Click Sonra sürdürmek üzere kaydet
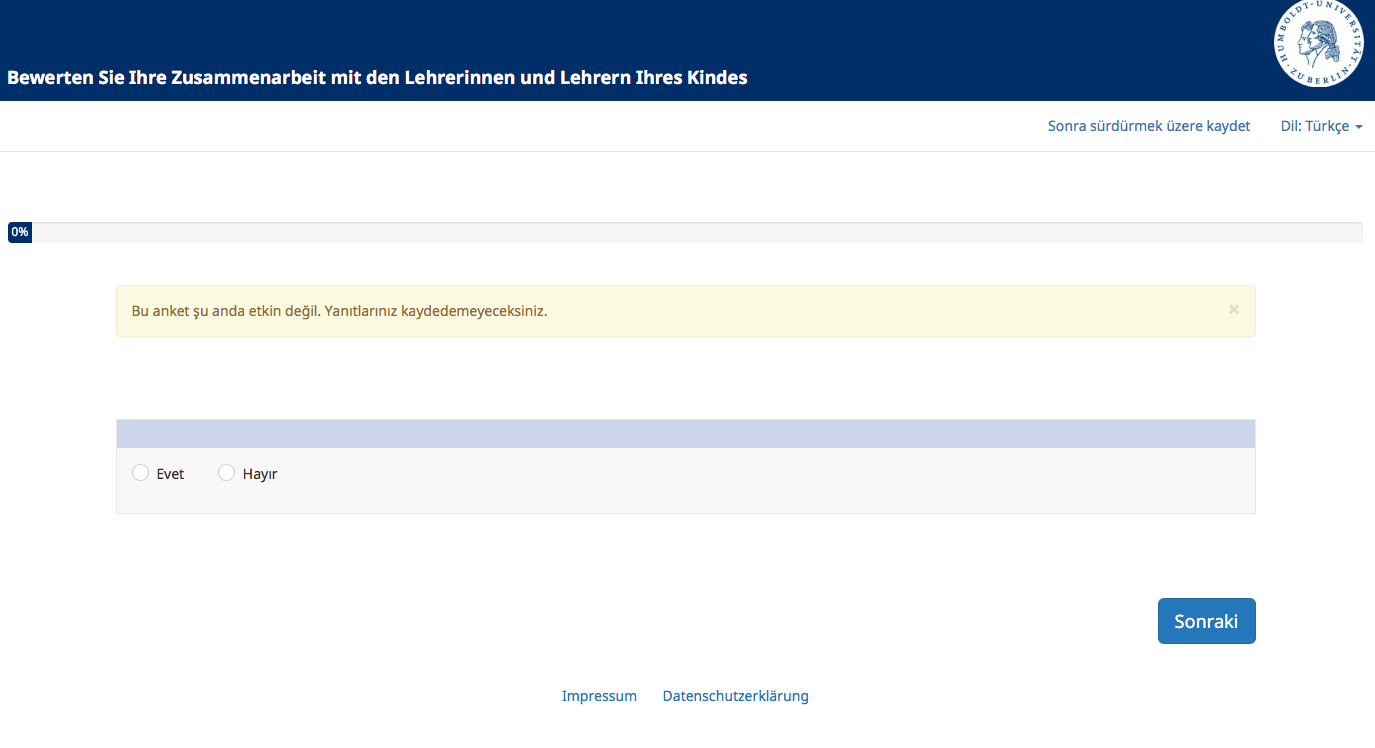 [x=1148, y=126]
